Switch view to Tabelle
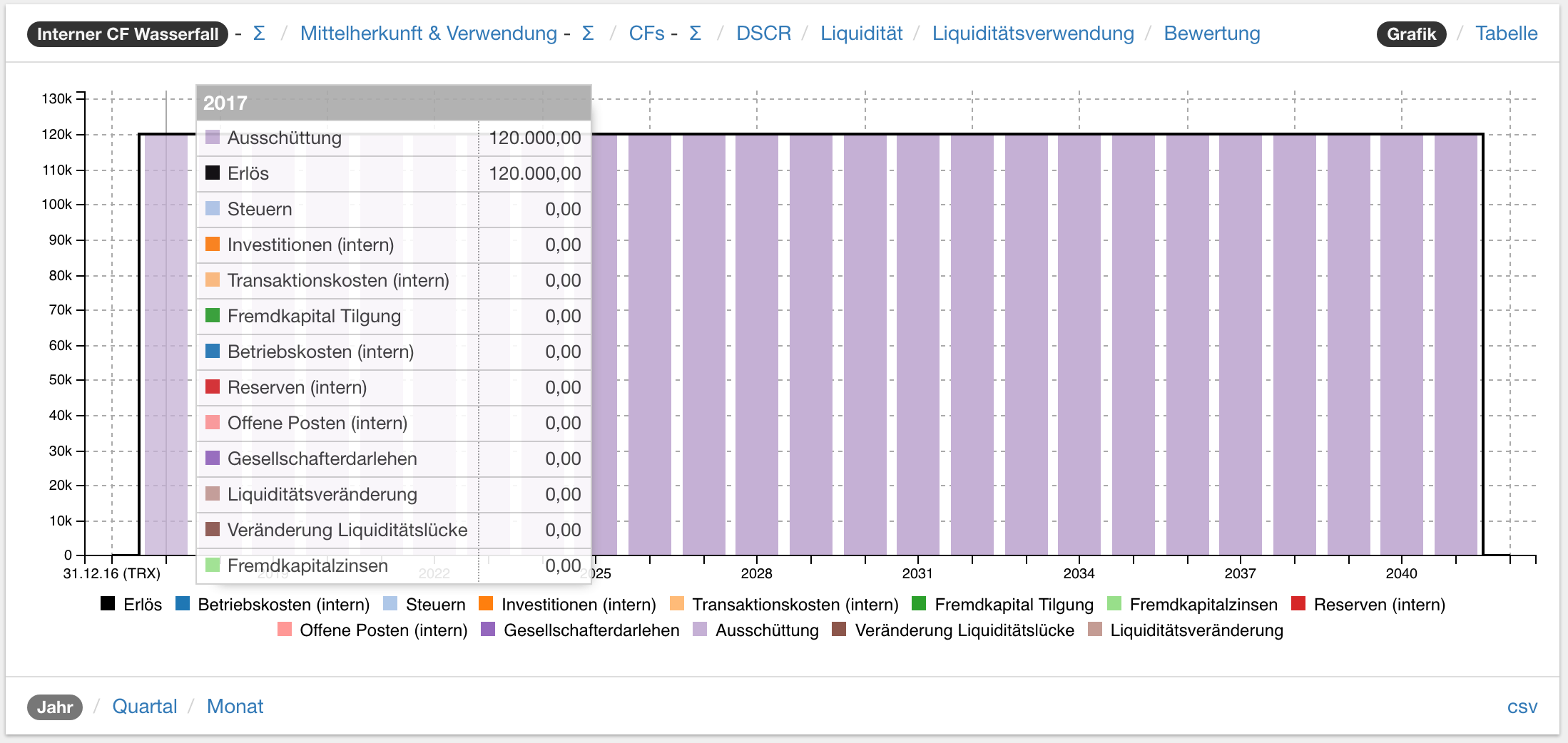Image resolution: width=1568 pixels, height=743 pixels. [x=1506, y=34]
